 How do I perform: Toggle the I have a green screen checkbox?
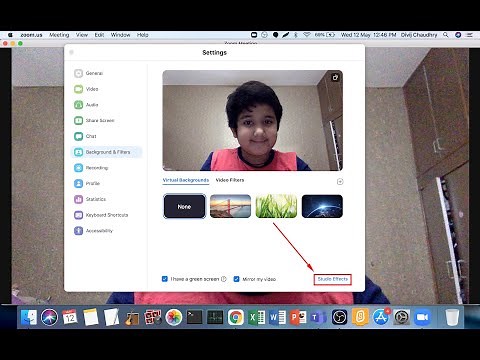[165, 279]
